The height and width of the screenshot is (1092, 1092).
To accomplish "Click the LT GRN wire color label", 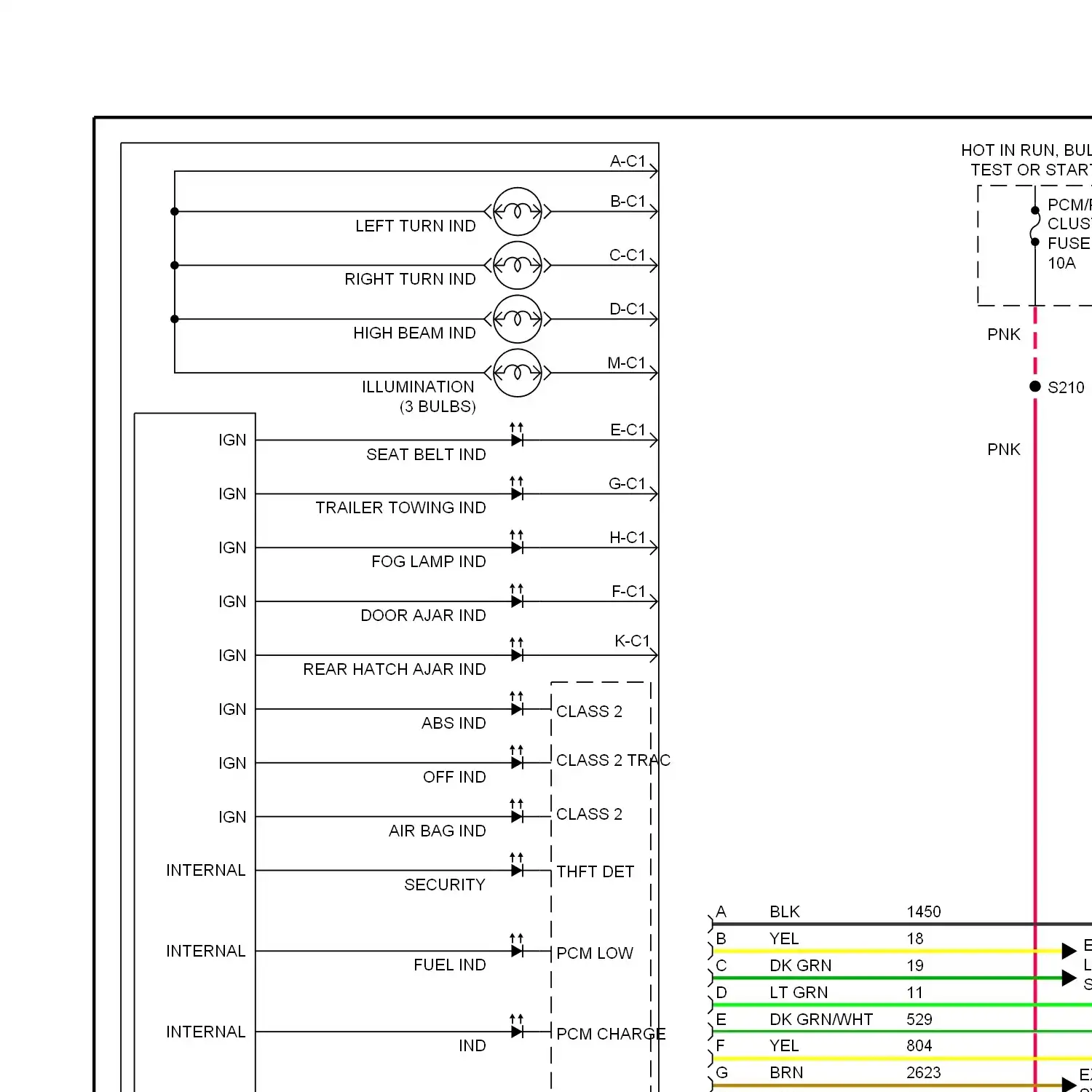I will [x=799, y=992].
